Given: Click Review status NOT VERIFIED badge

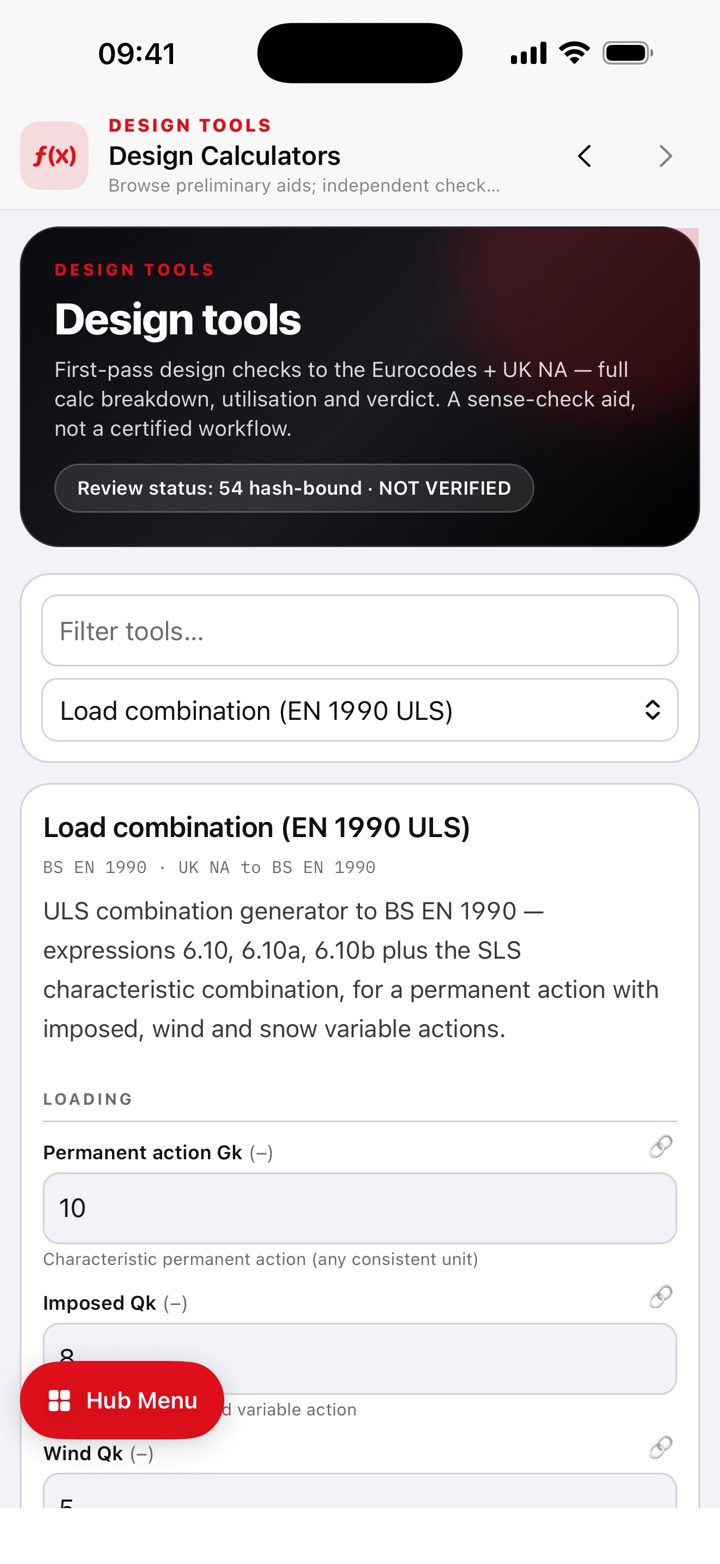Looking at the screenshot, I should coord(294,488).
